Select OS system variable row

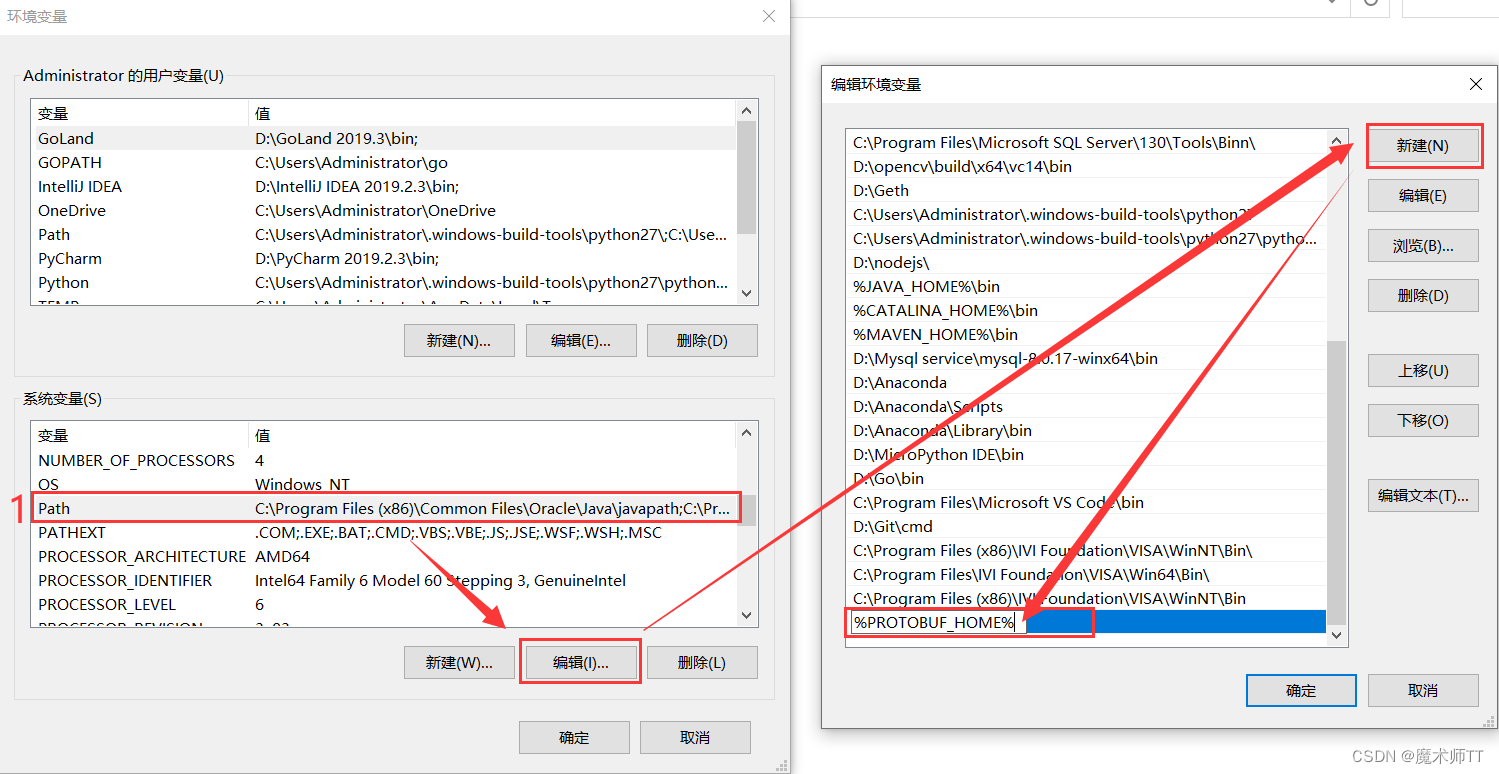click(383, 485)
